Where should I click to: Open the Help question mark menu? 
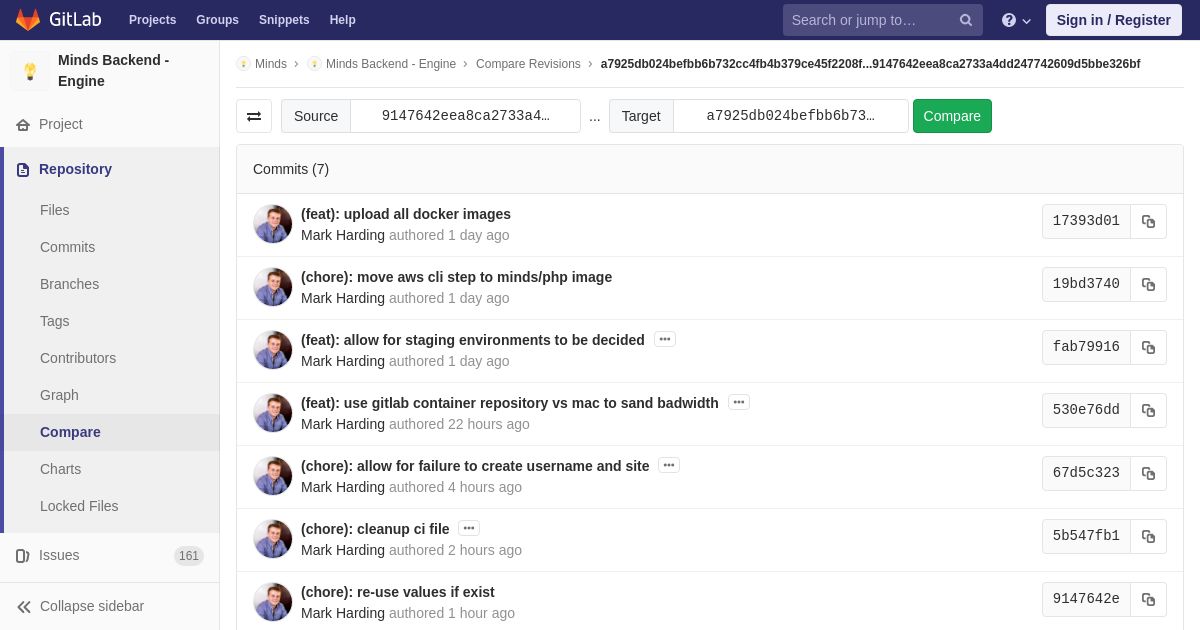point(1016,20)
